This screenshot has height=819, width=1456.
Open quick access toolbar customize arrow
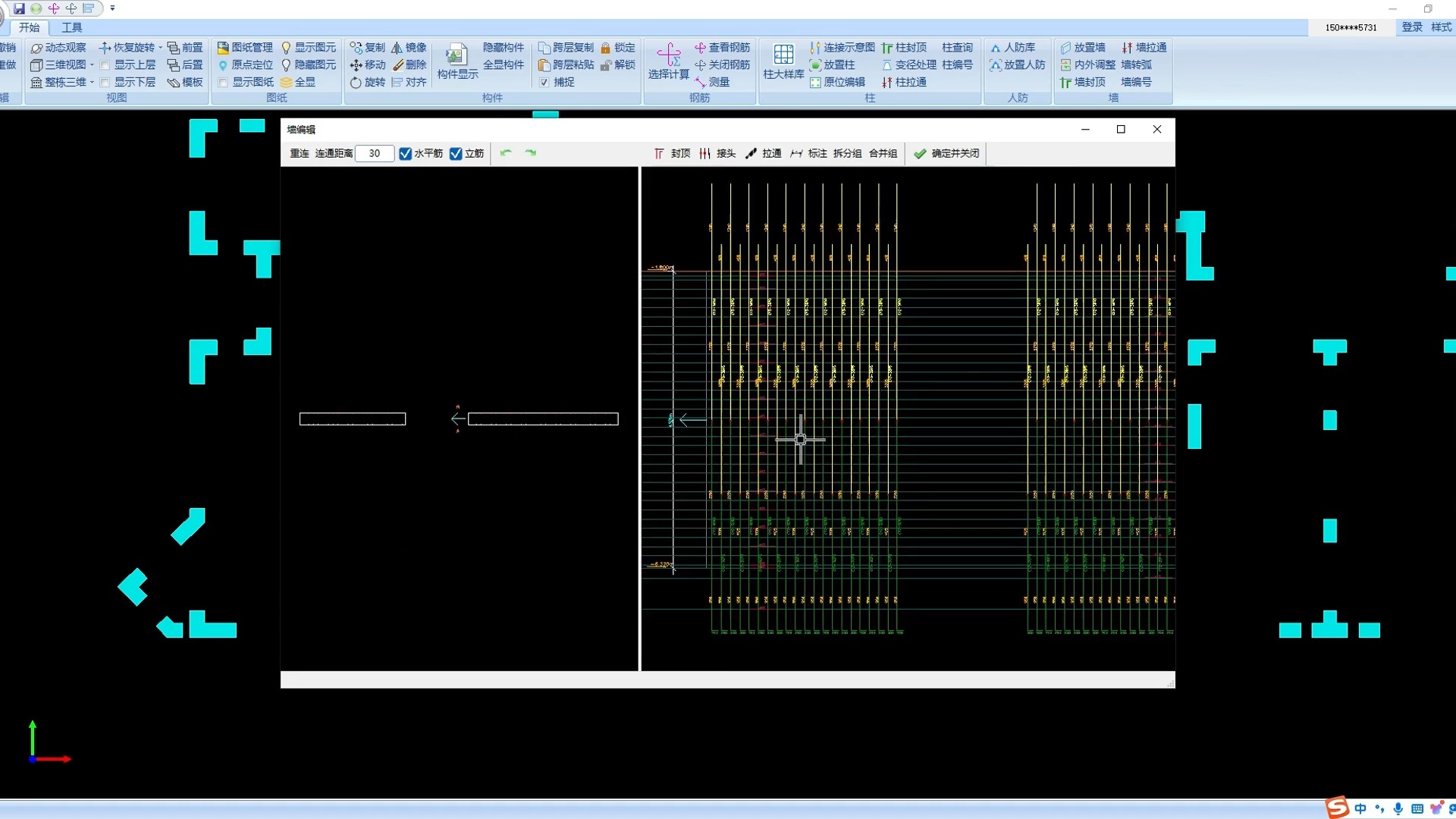112,8
